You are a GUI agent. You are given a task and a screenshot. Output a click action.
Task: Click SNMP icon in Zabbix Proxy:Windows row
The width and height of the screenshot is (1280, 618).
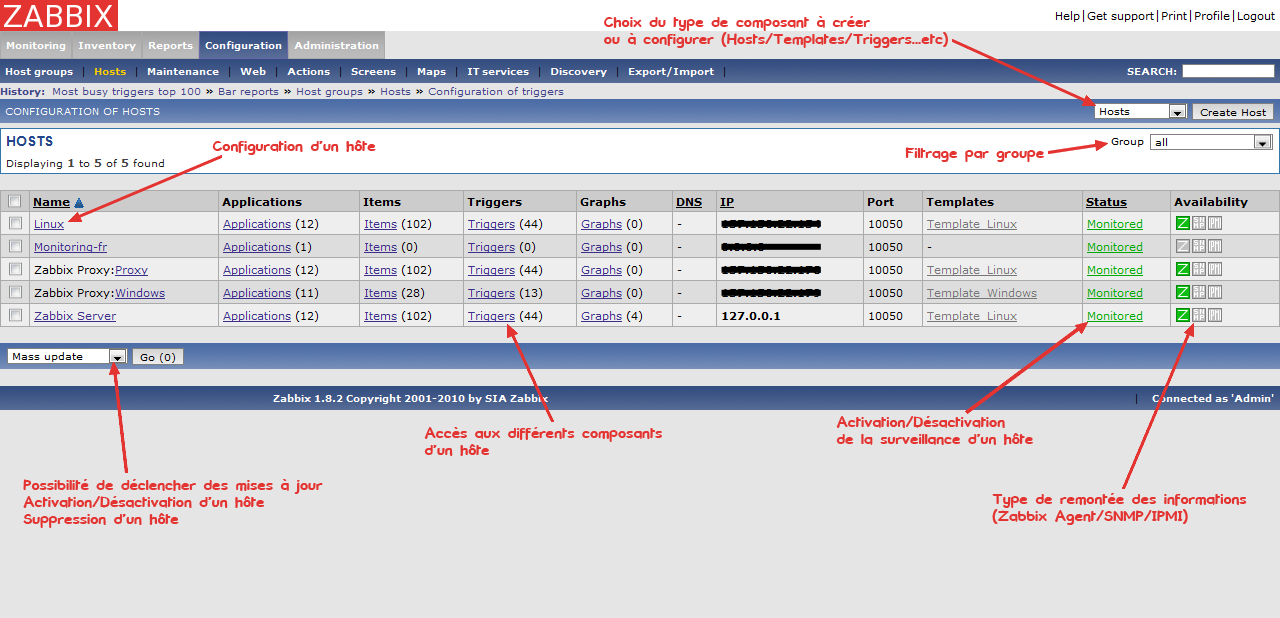point(1199,293)
